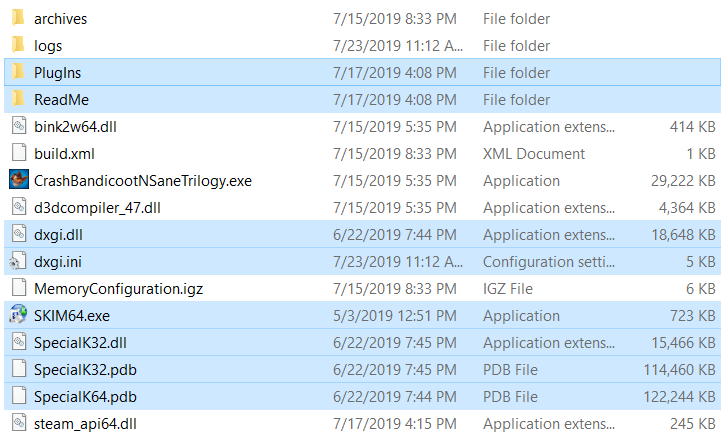
Task: Click the MemoryConfiguration.igz file icon
Action: click(x=18, y=289)
